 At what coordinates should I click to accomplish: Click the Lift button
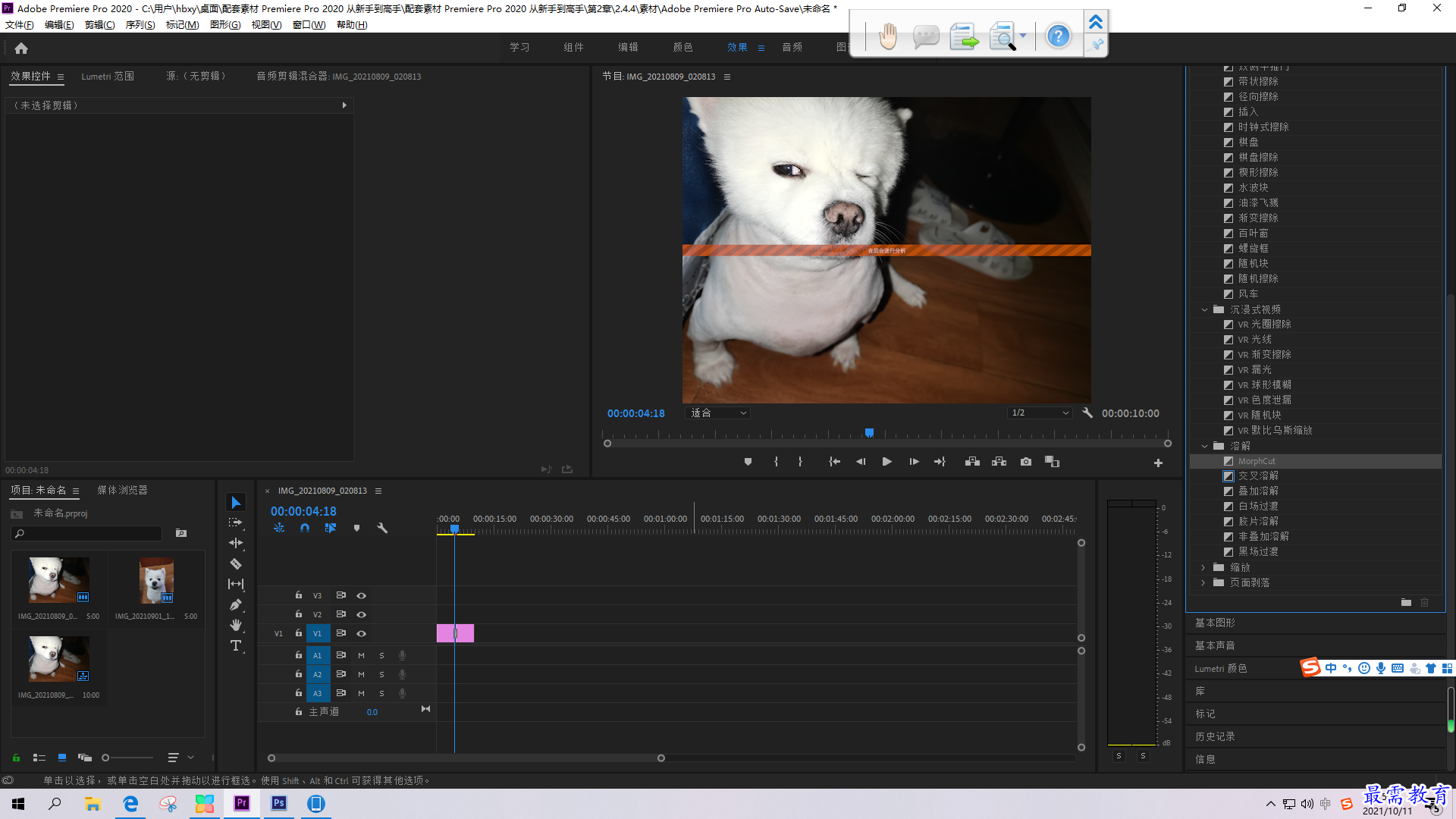pyautogui.click(x=972, y=462)
